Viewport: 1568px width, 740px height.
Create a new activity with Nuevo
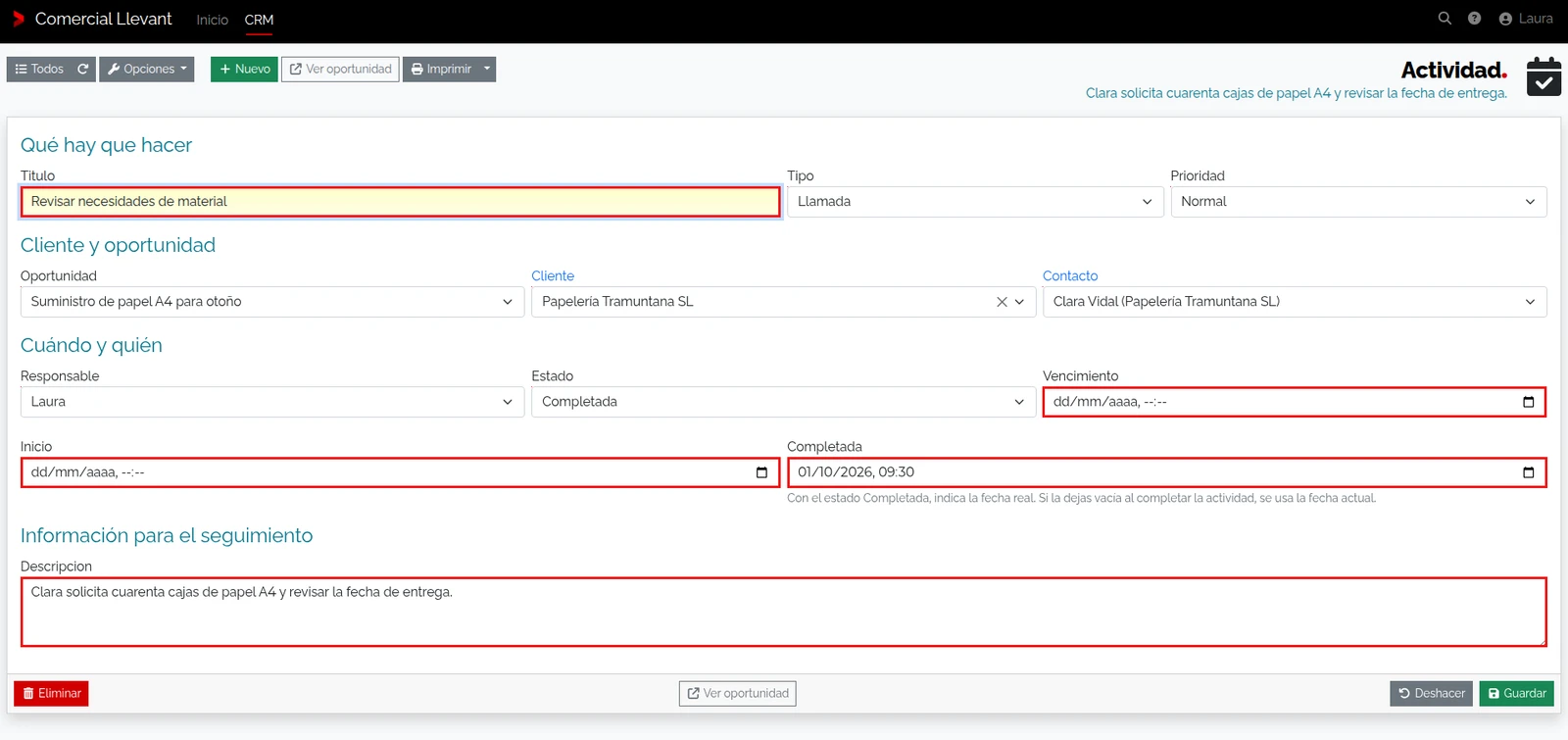244,69
